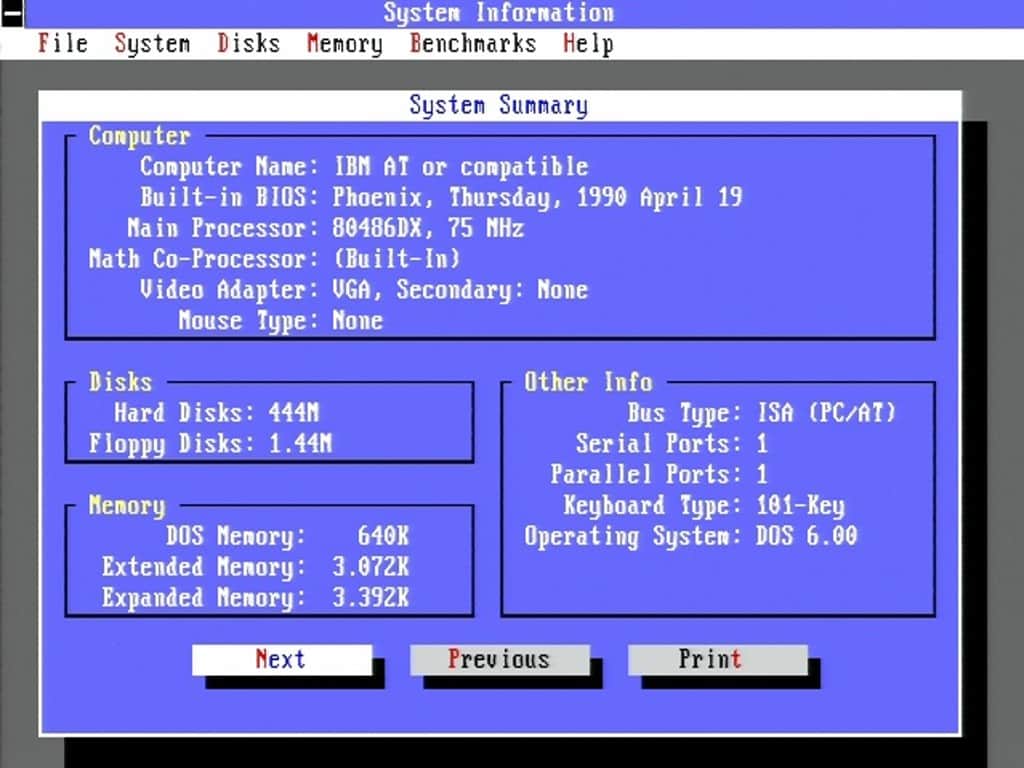This screenshot has height=768, width=1024.
Task: Open the File menu
Action: 63,44
